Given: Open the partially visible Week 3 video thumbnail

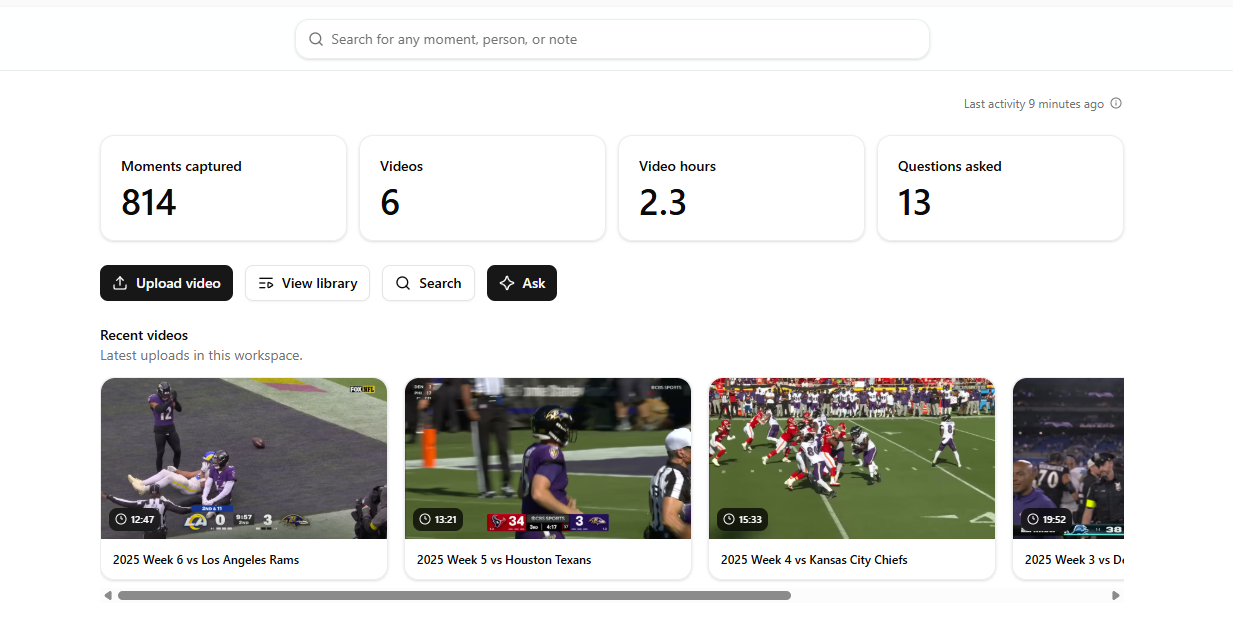Looking at the screenshot, I should tap(1068, 458).
